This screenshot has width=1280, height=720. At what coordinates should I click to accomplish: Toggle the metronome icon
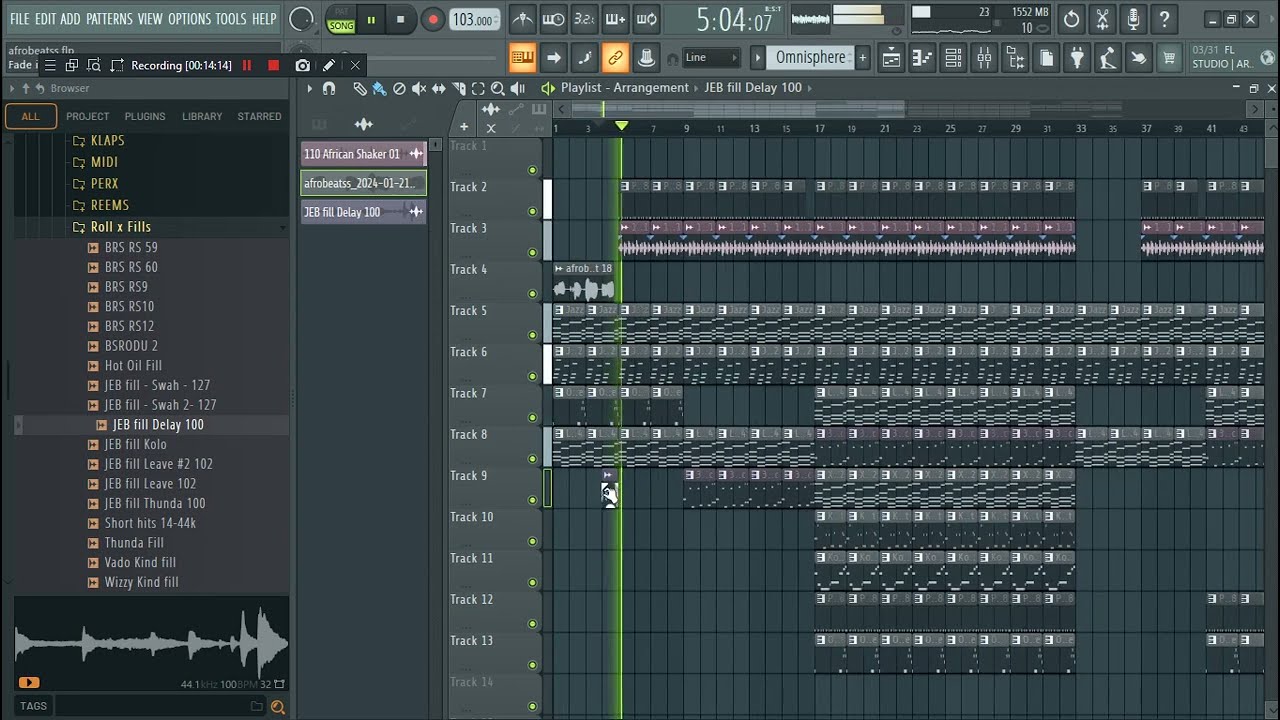(522, 19)
